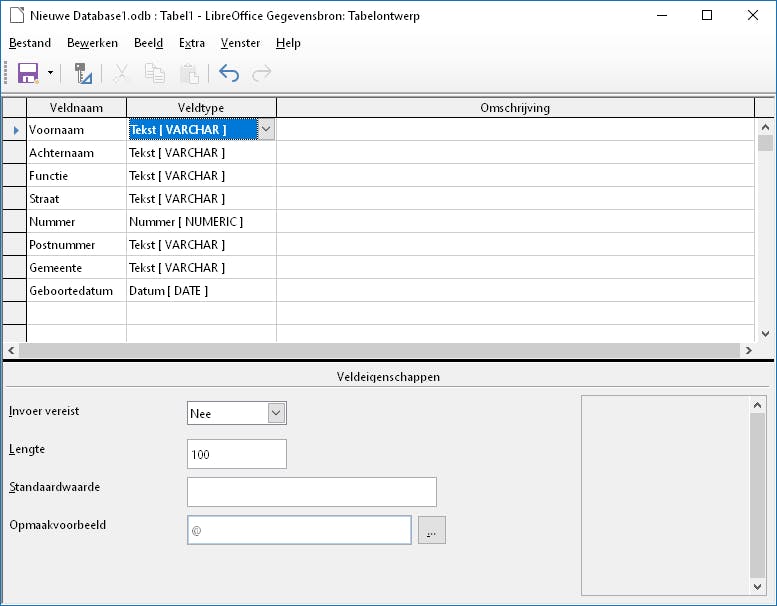Click the table's vertical scrollbar down arrow
This screenshot has height=606, width=777.
point(766,334)
